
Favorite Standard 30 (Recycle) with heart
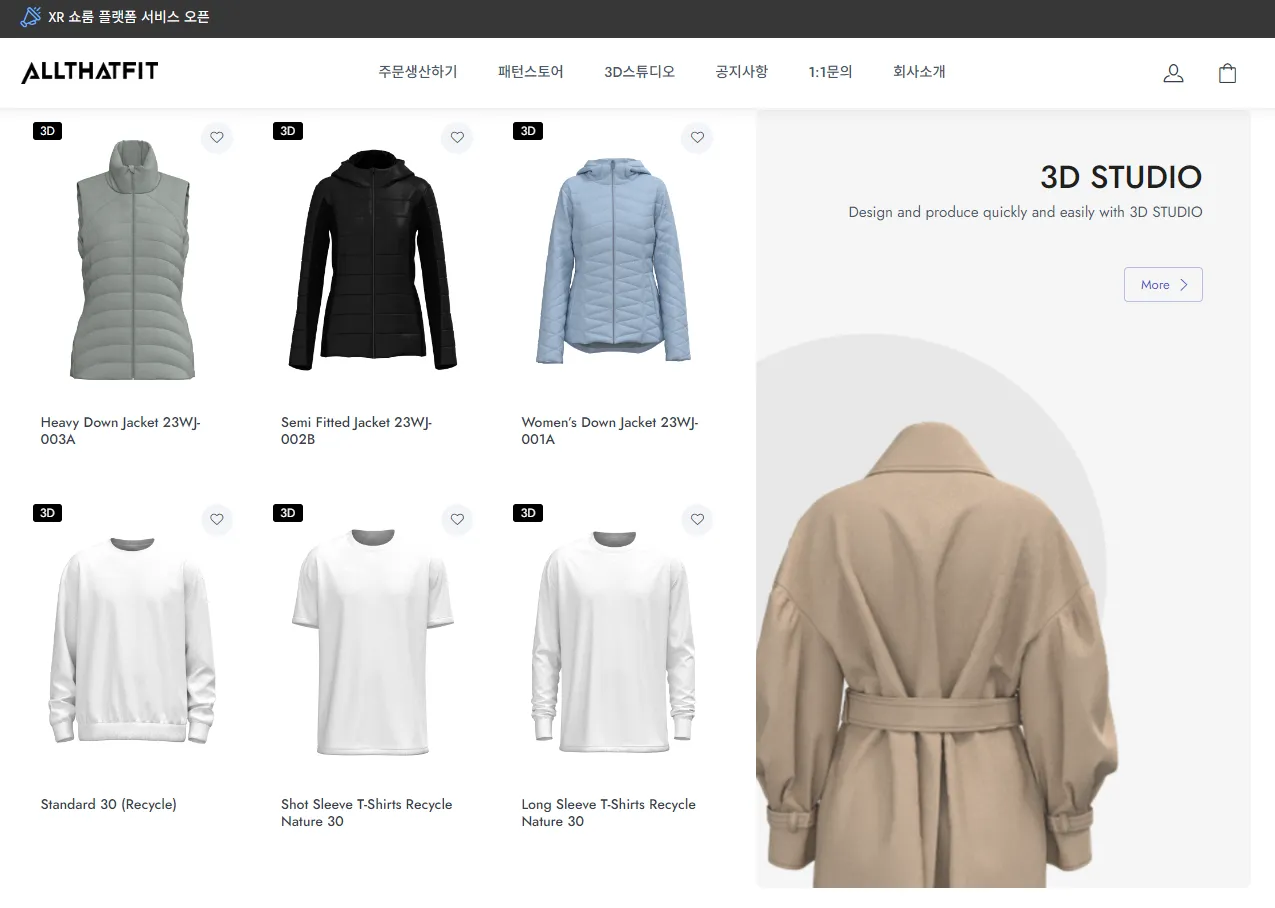(217, 520)
